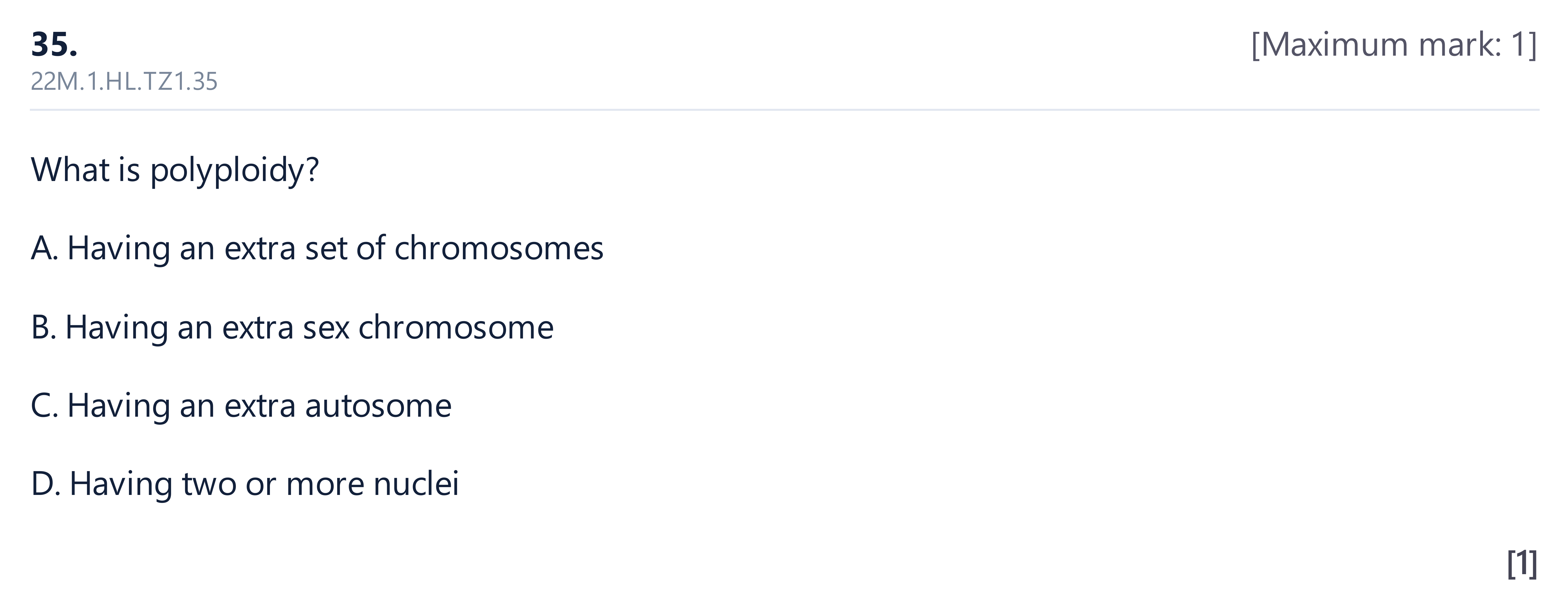Click the word chromosome in option B
This screenshot has height=608, width=1568.
coord(456,327)
